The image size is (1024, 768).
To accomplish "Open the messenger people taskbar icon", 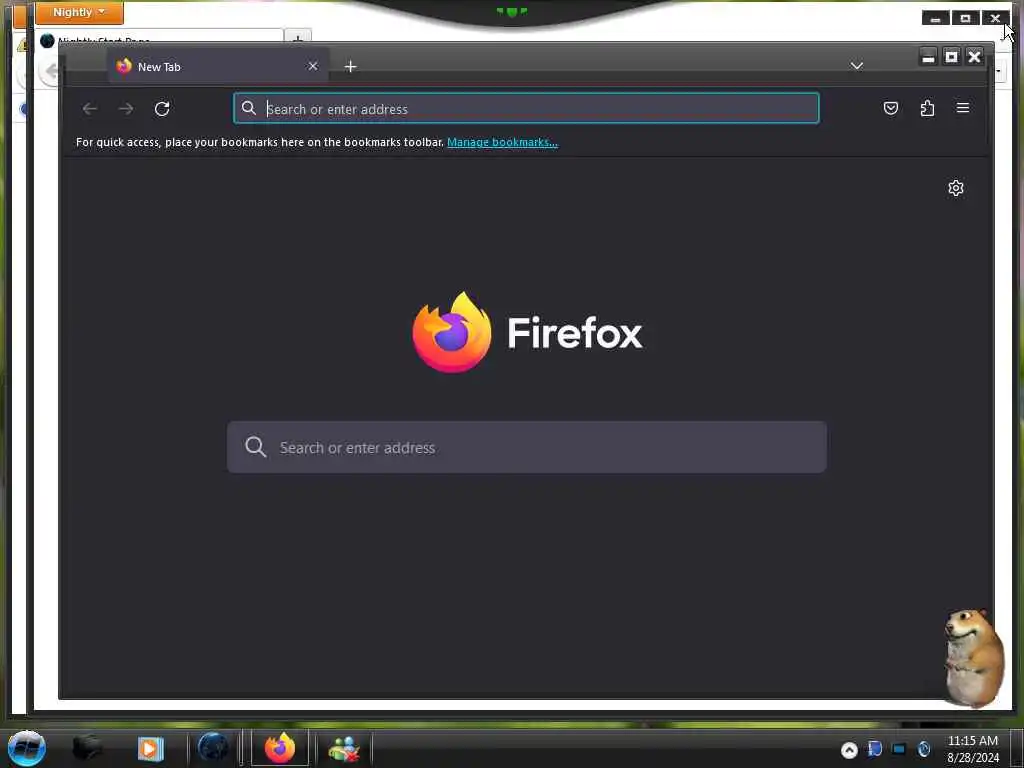I will [x=344, y=749].
